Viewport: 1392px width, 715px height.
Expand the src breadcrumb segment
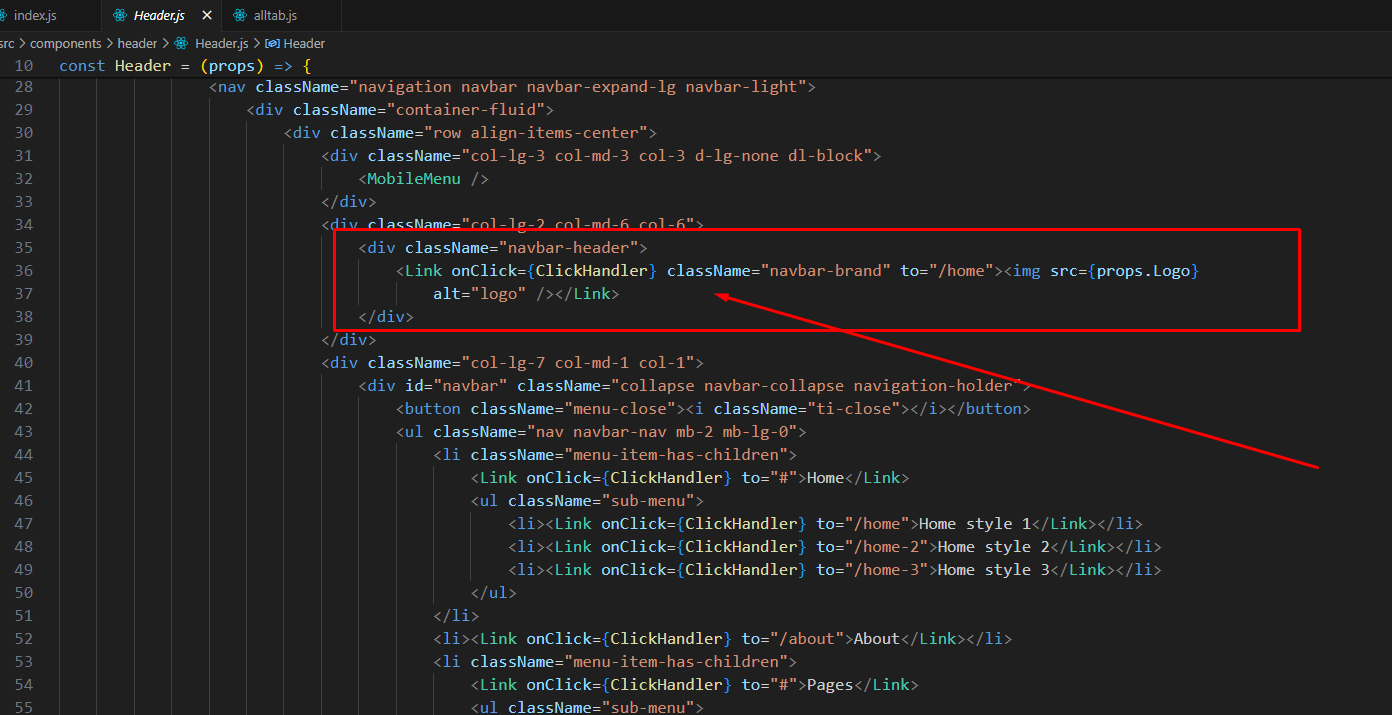coord(7,44)
